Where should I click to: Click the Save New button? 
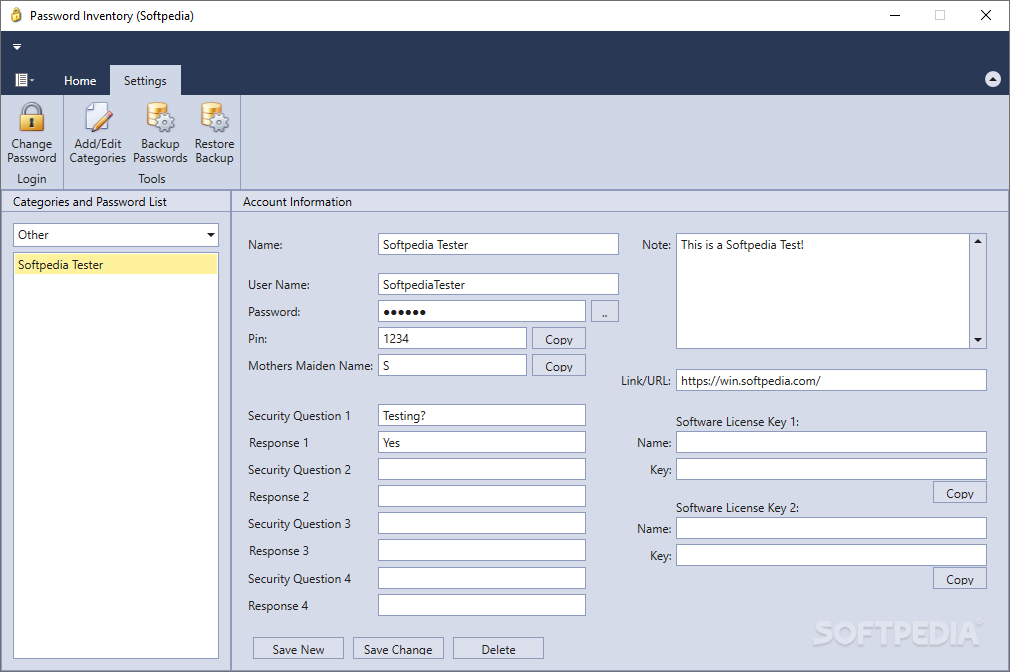[x=298, y=649]
